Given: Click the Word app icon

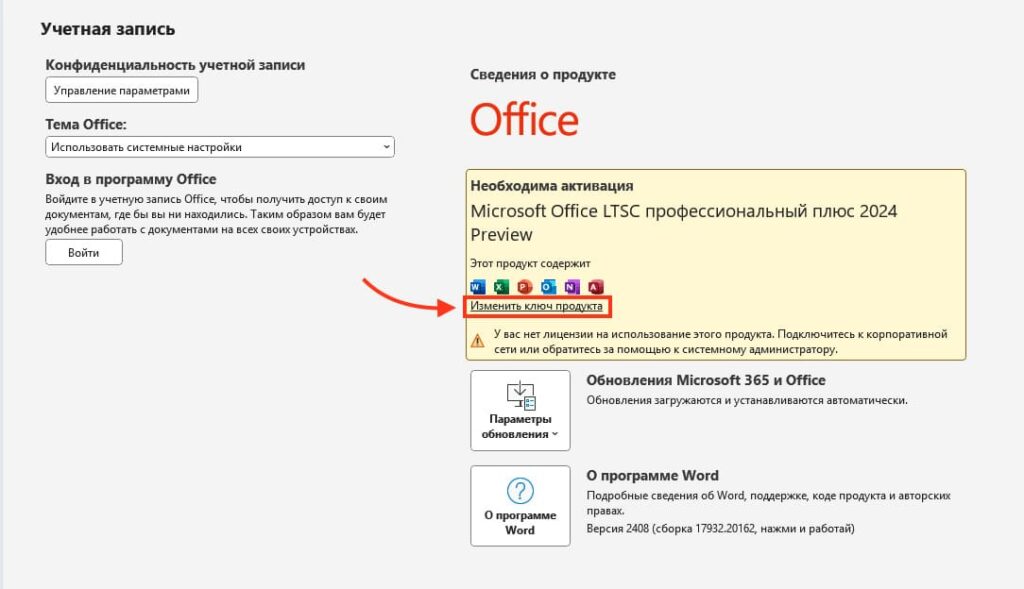Looking at the screenshot, I should tap(477, 287).
